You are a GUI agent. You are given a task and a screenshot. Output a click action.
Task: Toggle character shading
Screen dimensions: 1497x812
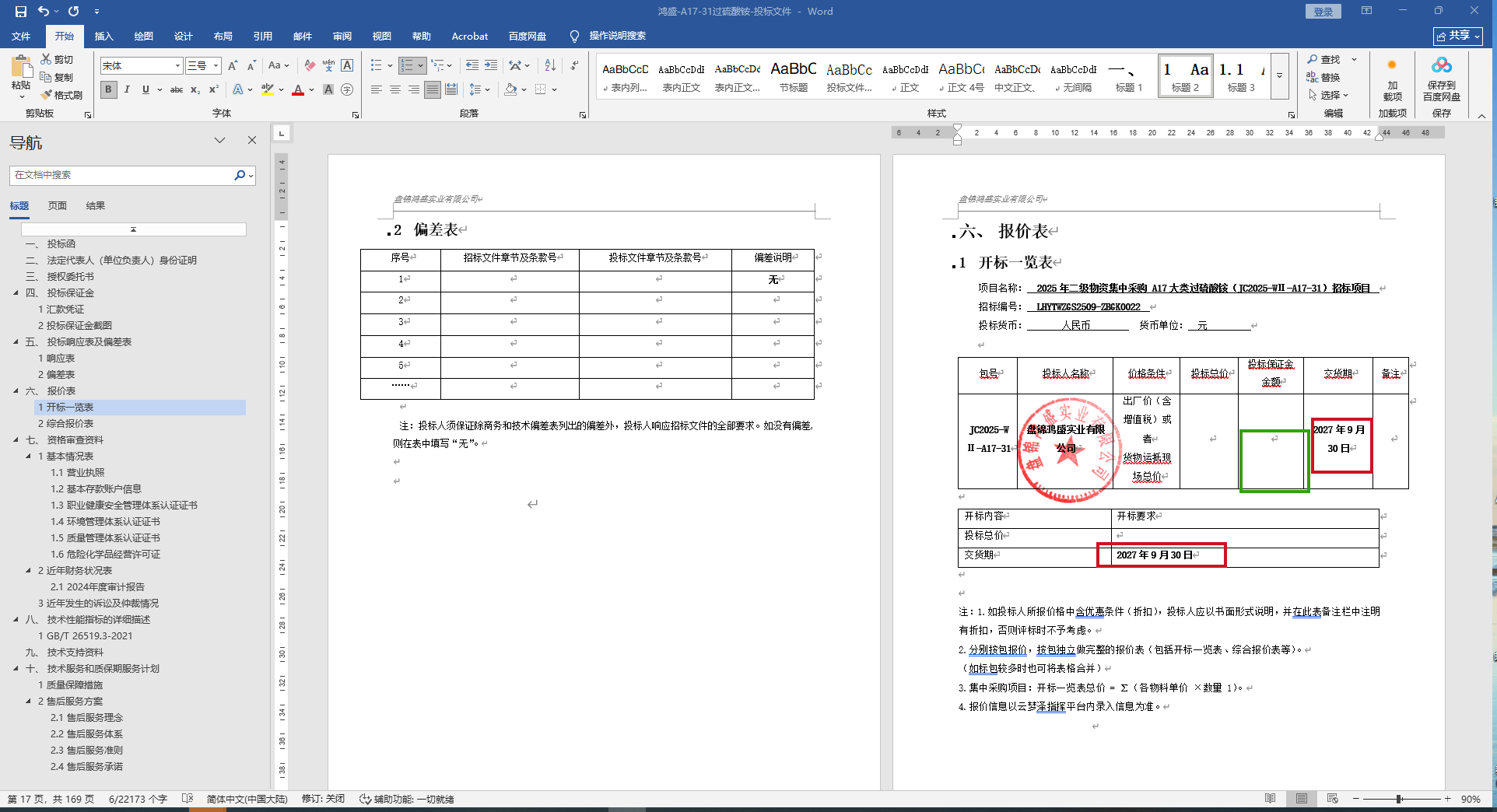coord(328,89)
